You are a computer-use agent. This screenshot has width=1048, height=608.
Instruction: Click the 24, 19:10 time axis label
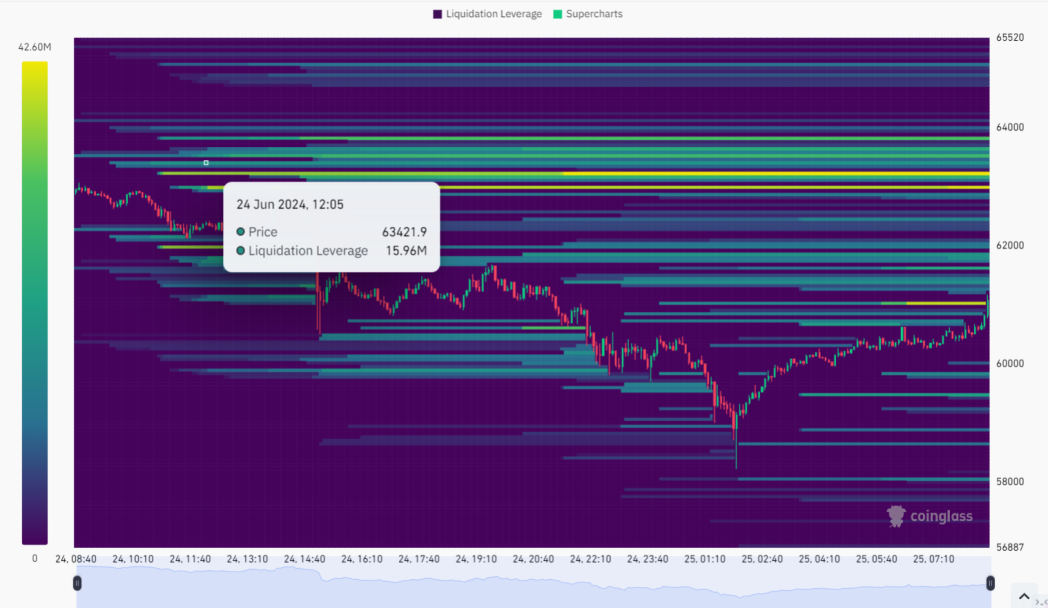(476, 559)
